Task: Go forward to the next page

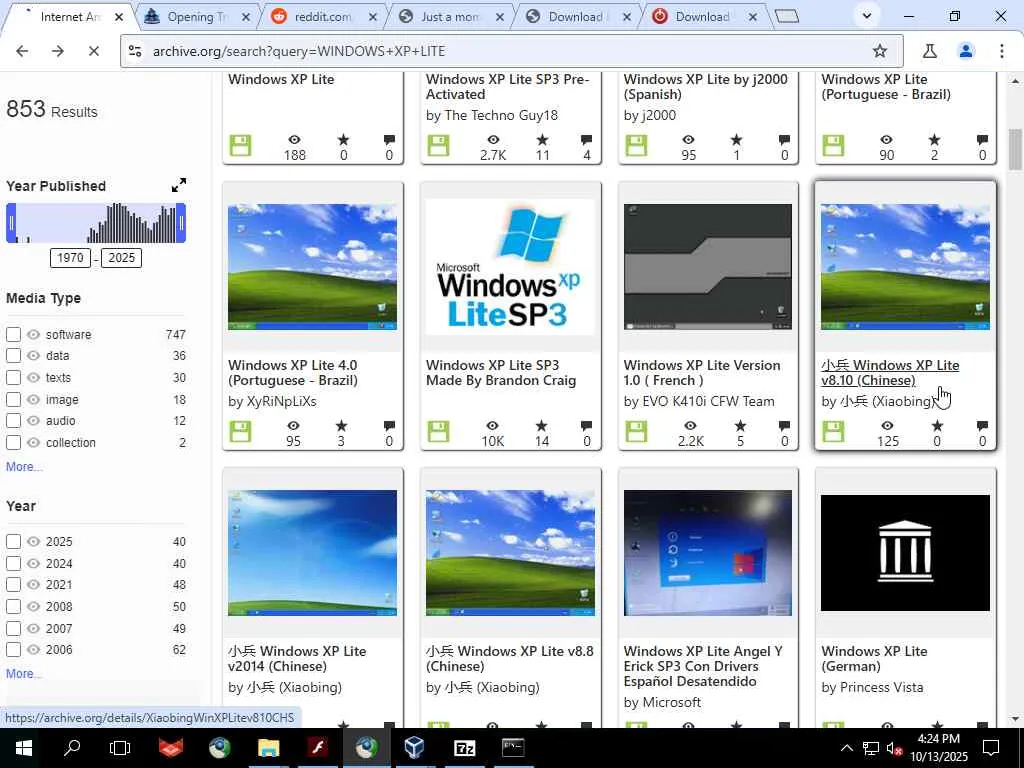Action: (x=58, y=51)
